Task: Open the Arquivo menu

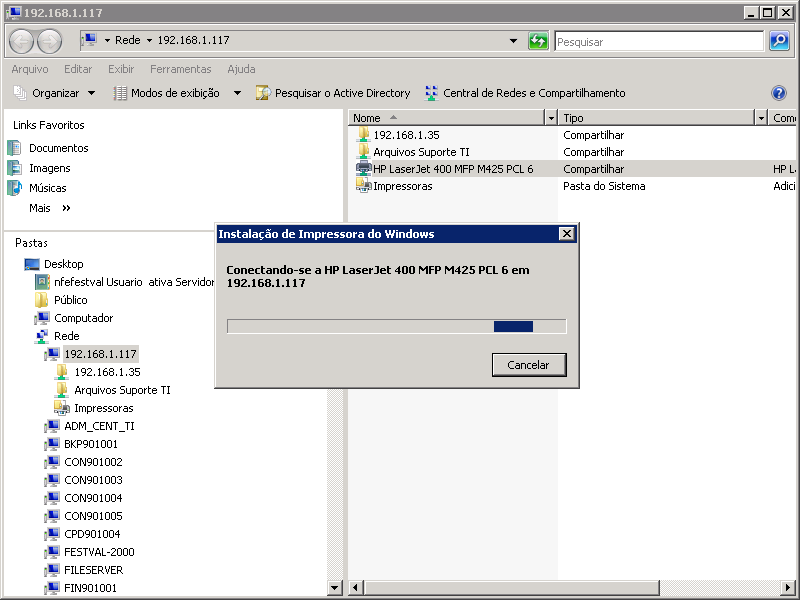Action: point(30,69)
